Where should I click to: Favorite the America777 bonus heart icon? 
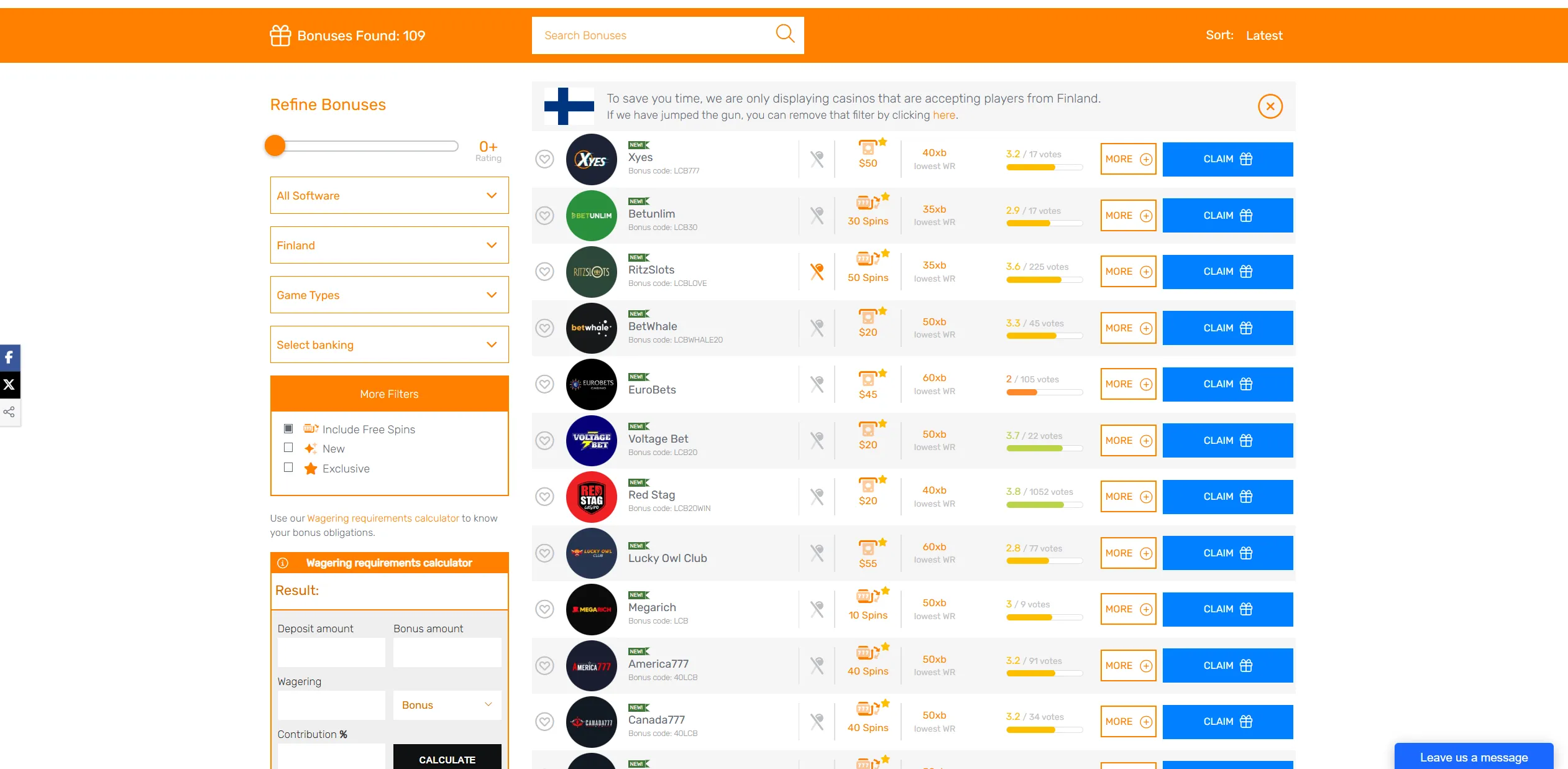(545, 666)
